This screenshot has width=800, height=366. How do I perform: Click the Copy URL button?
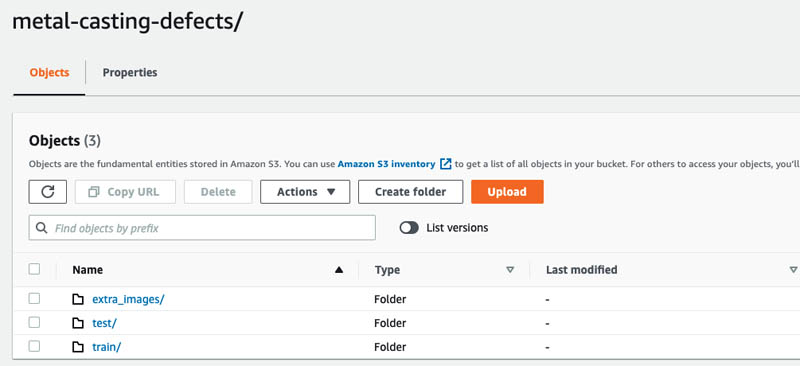[x=125, y=192]
